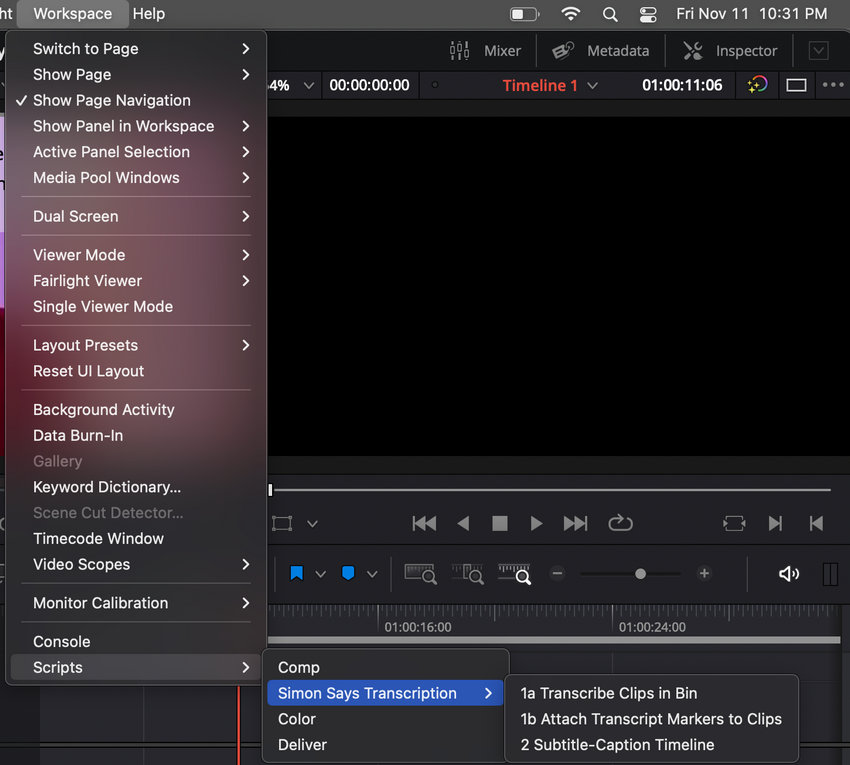Click the transform overlay tool icon
Screen dimensions: 850x765
point(282,523)
